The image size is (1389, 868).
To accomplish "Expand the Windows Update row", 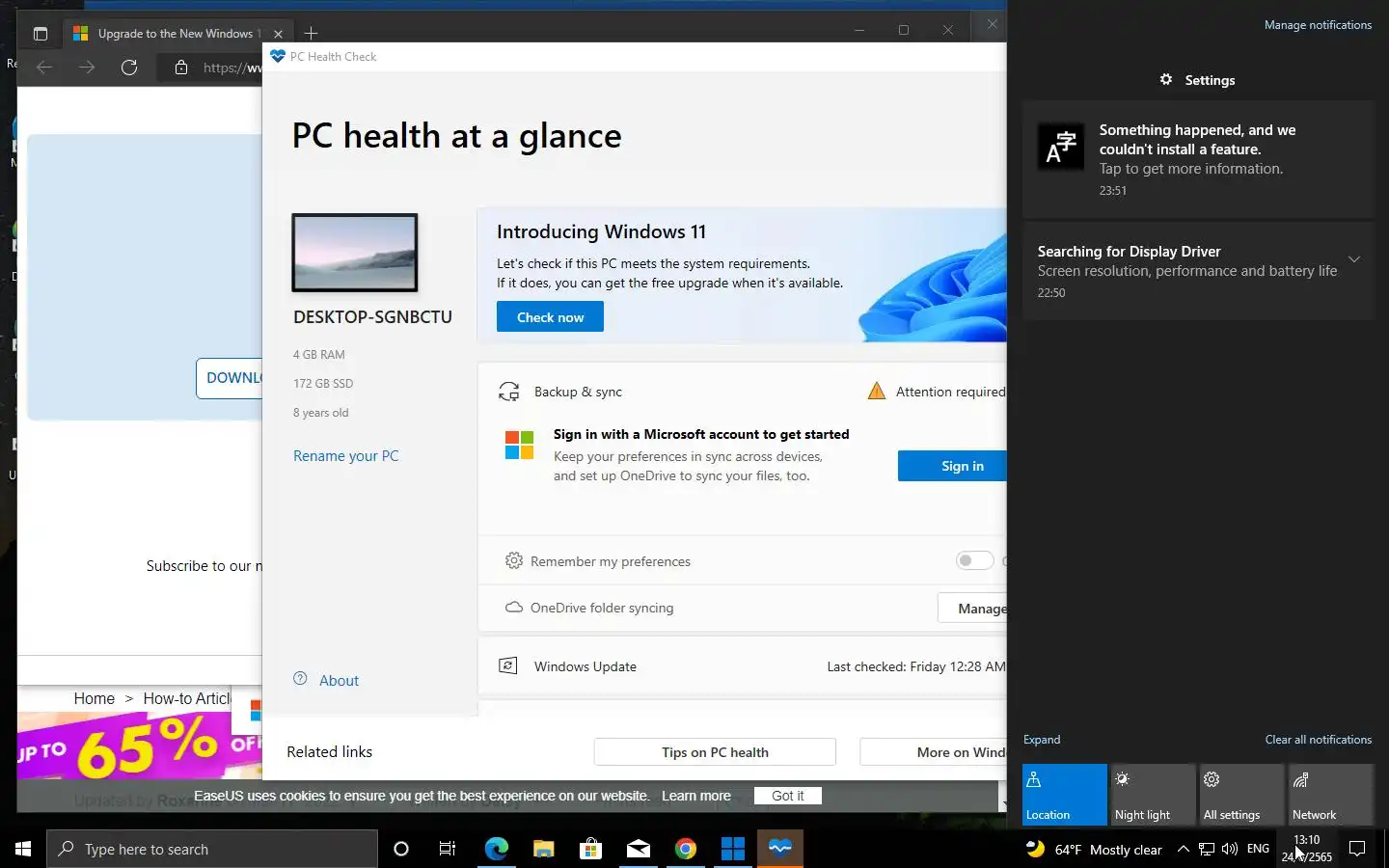I will click(x=743, y=666).
